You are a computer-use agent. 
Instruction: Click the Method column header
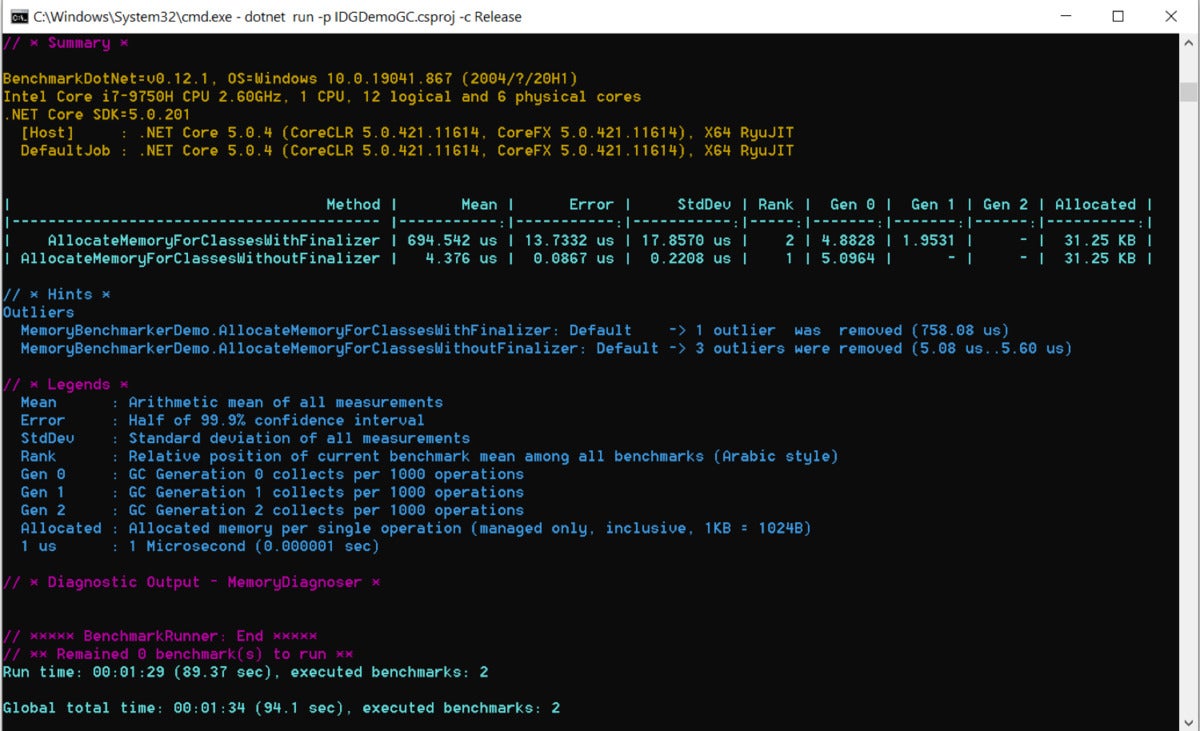coord(353,204)
